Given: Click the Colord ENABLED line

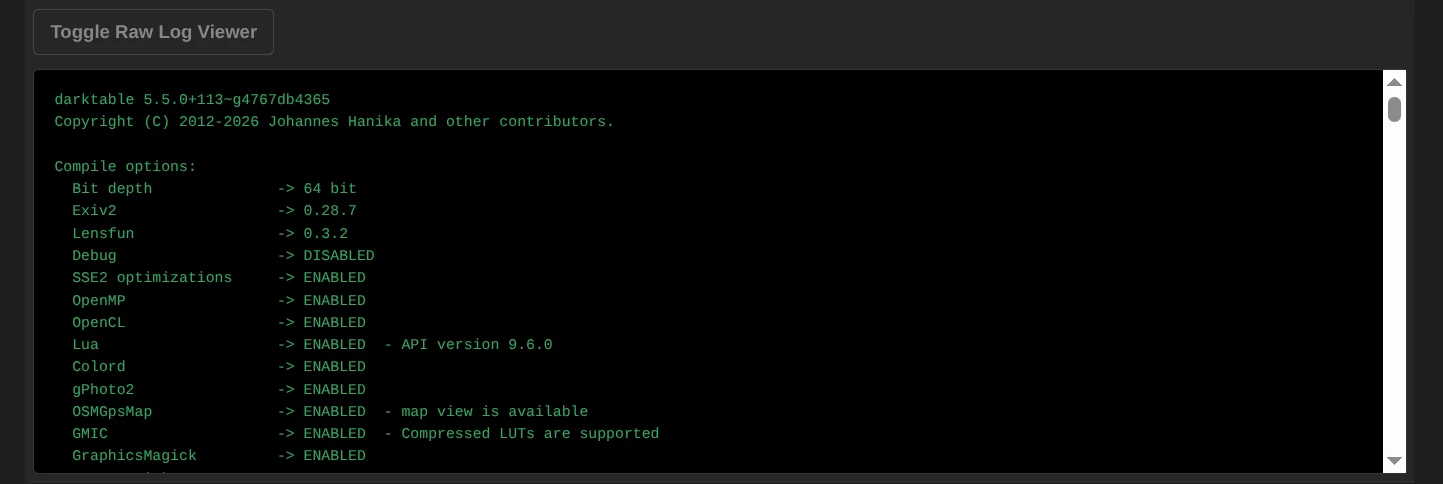Looking at the screenshot, I should click(219, 367).
